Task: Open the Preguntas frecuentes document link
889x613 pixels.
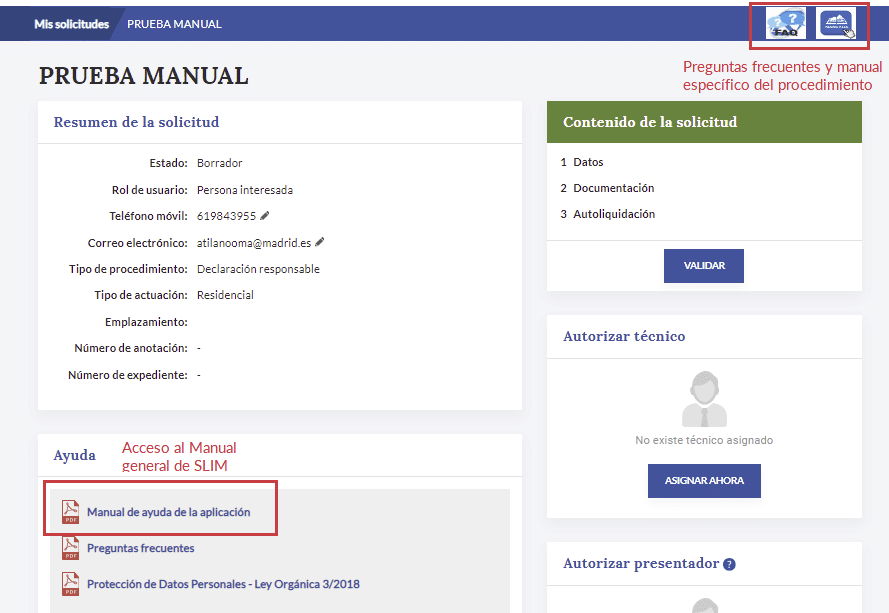Action: (x=140, y=548)
